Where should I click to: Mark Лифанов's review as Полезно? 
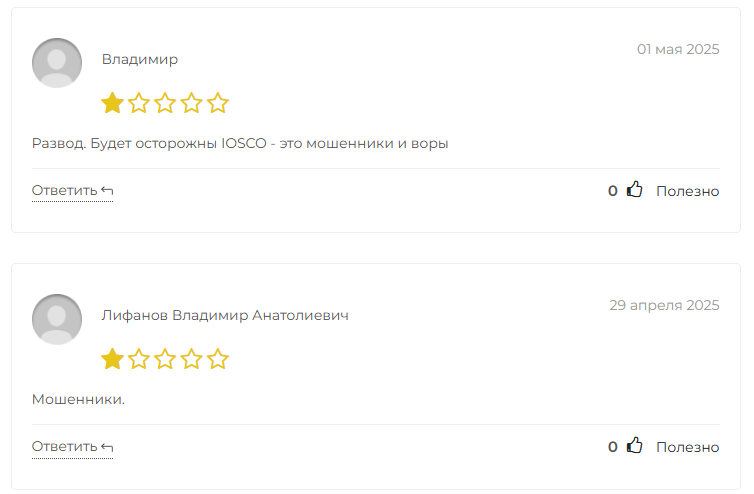tap(688, 447)
